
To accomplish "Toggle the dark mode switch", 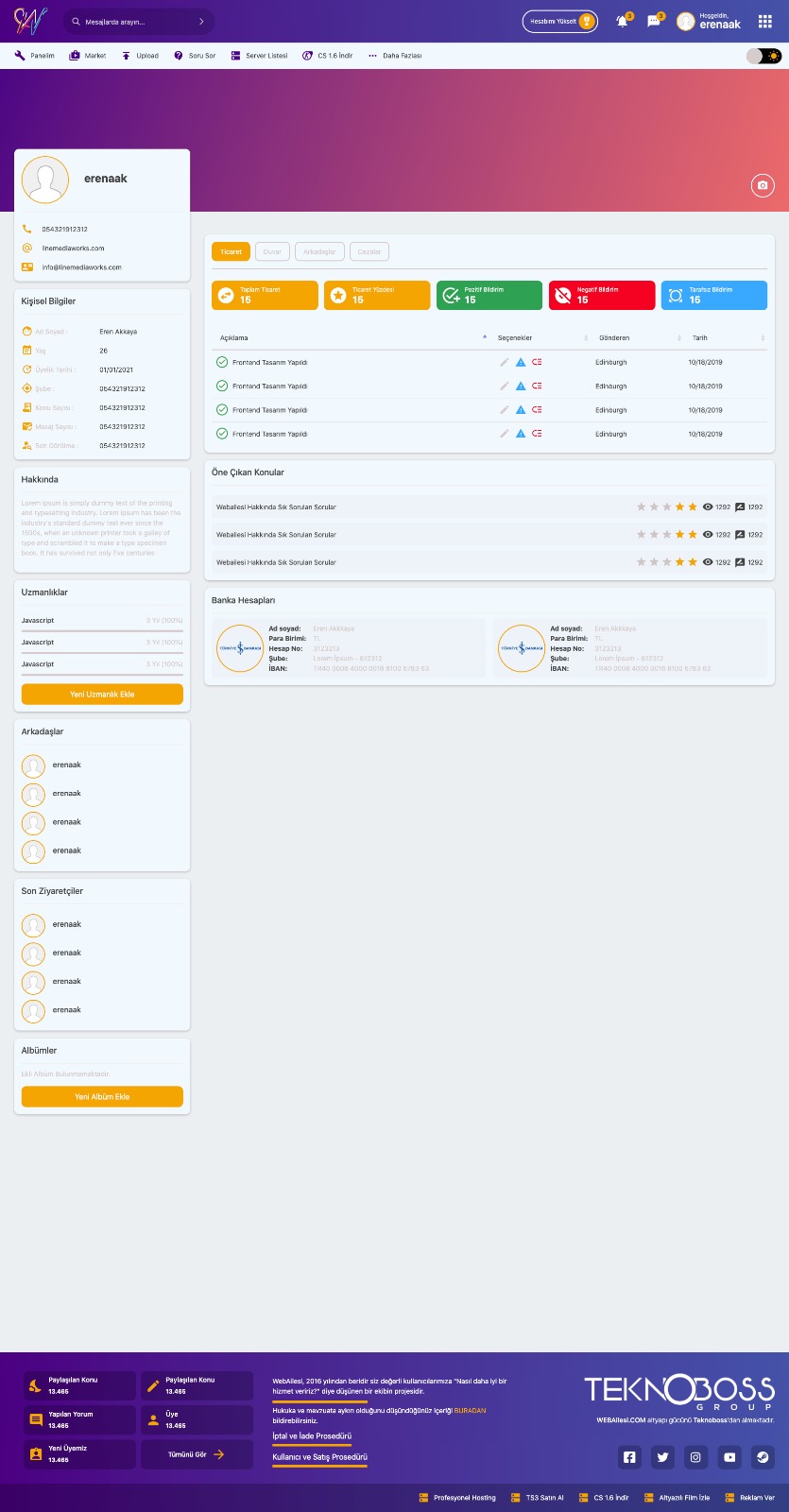I will [763, 56].
